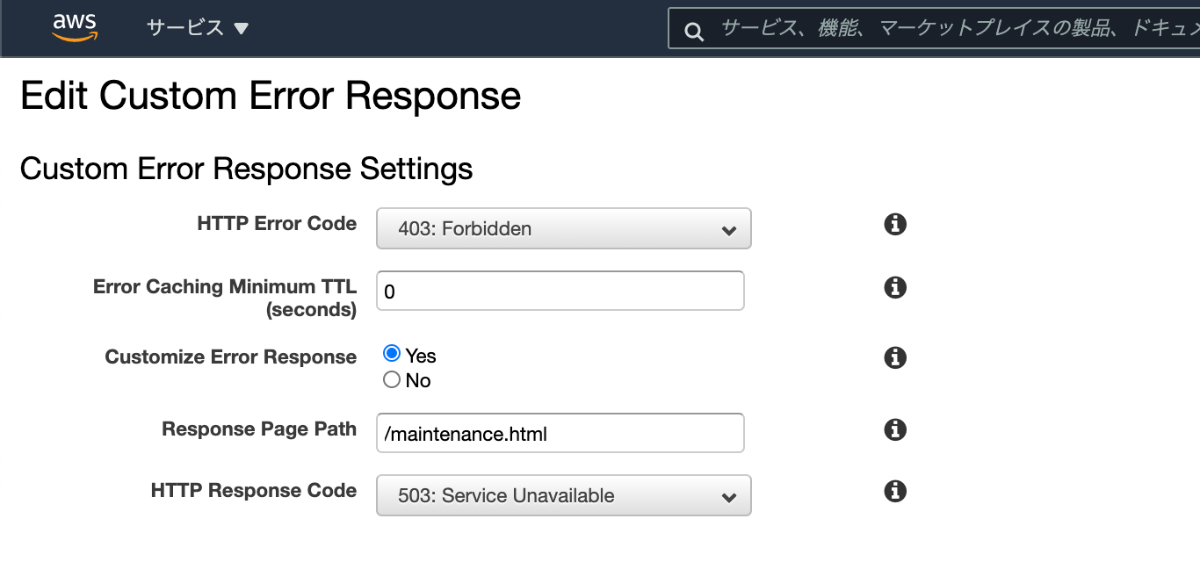Click the Error Caching Minimum TTL field
Viewport: 1200px width, 562px height.
click(560, 291)
